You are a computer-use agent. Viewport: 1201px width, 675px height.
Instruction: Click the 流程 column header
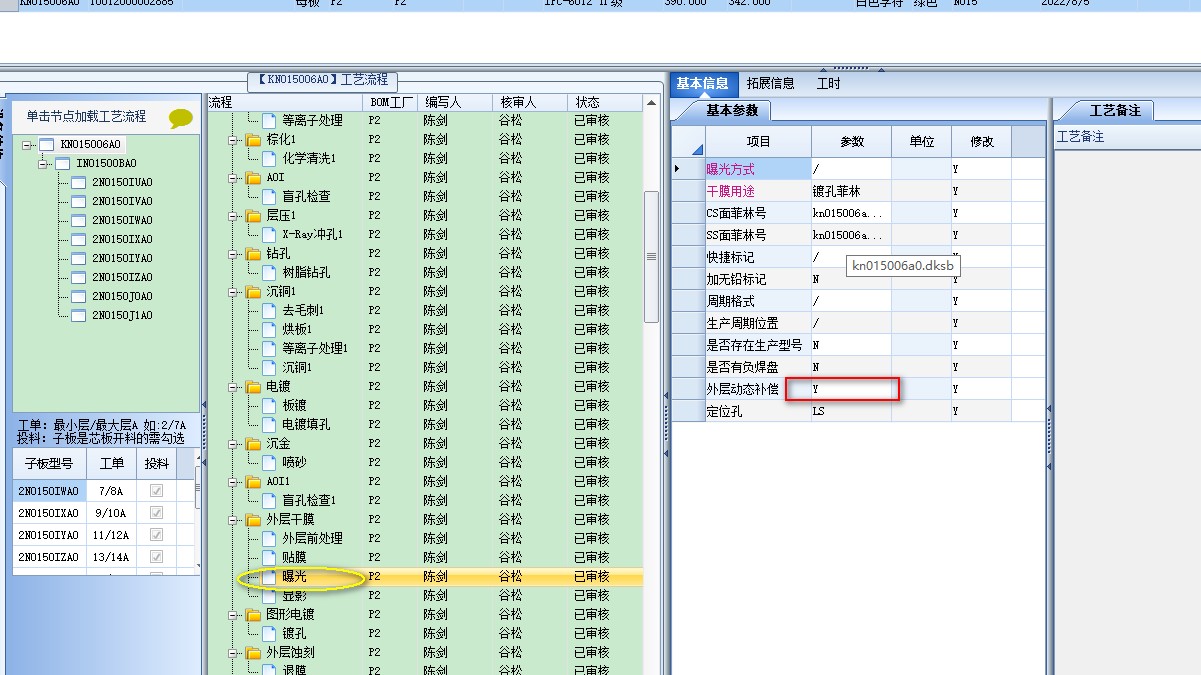pos(285,102)
